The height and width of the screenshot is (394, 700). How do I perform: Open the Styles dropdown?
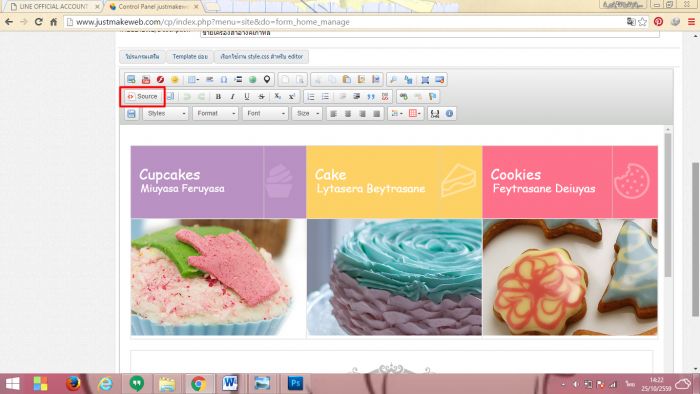coord(166,113)
